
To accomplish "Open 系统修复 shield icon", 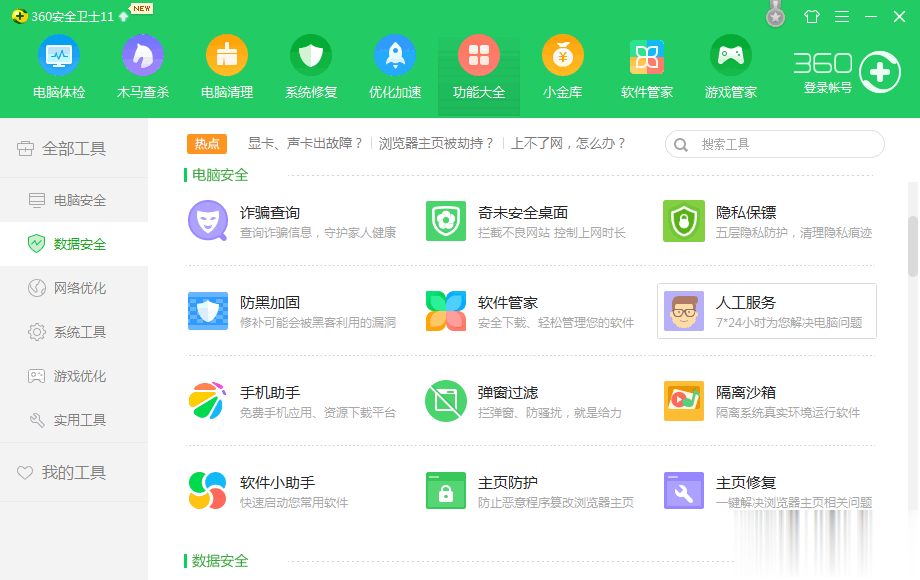I will pos(310,56).
